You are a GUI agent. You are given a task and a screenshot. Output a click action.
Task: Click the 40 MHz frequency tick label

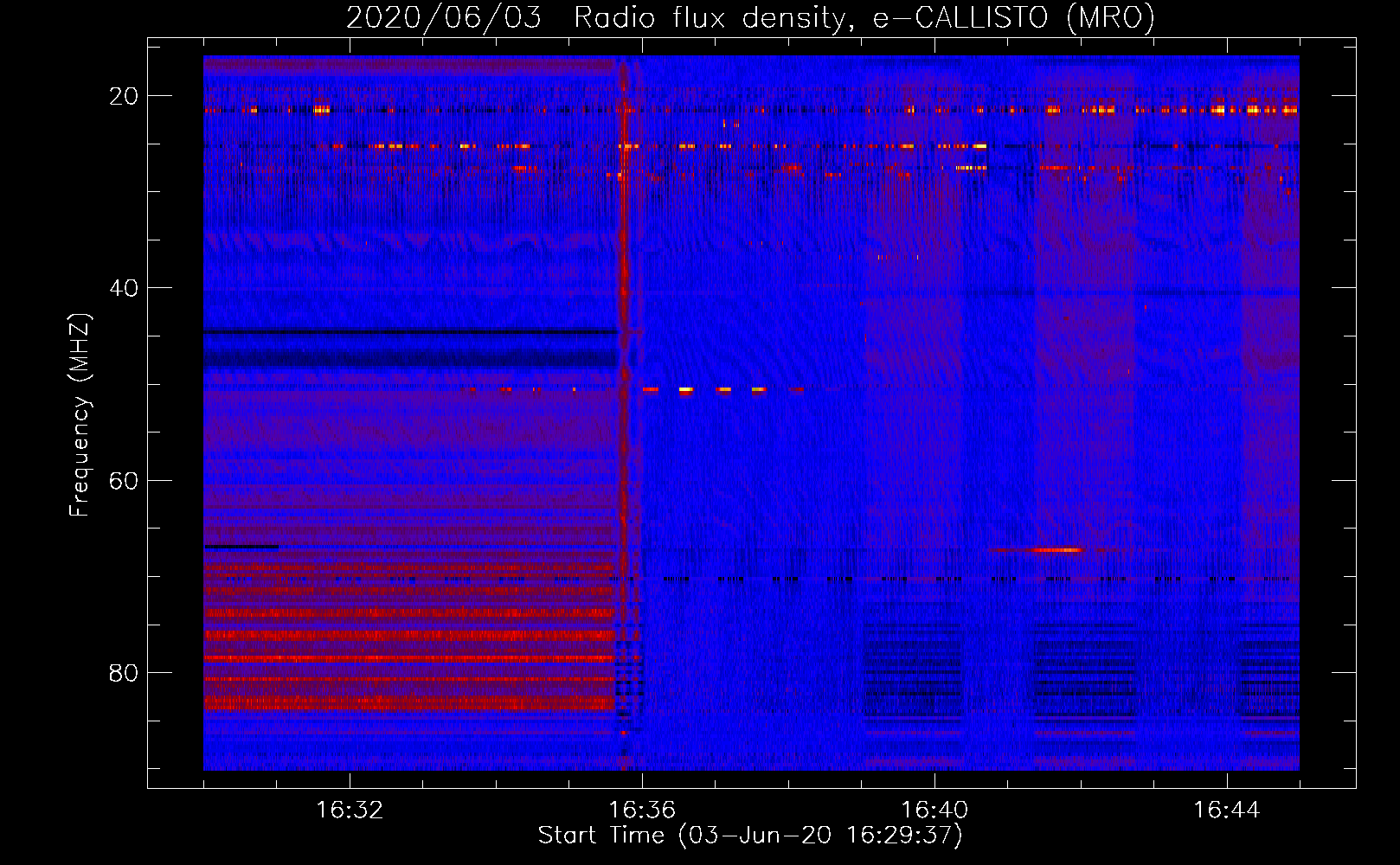click(x=124, y=288)
